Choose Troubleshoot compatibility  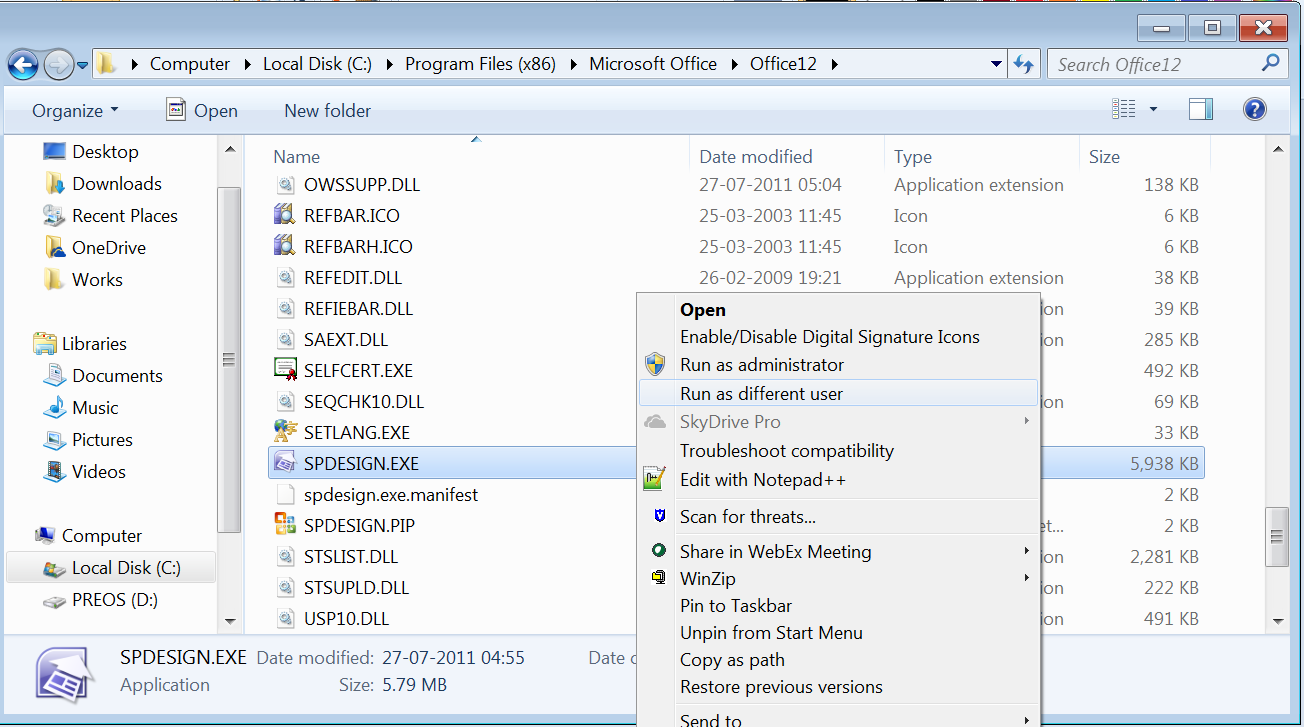(x=787, y=451)
